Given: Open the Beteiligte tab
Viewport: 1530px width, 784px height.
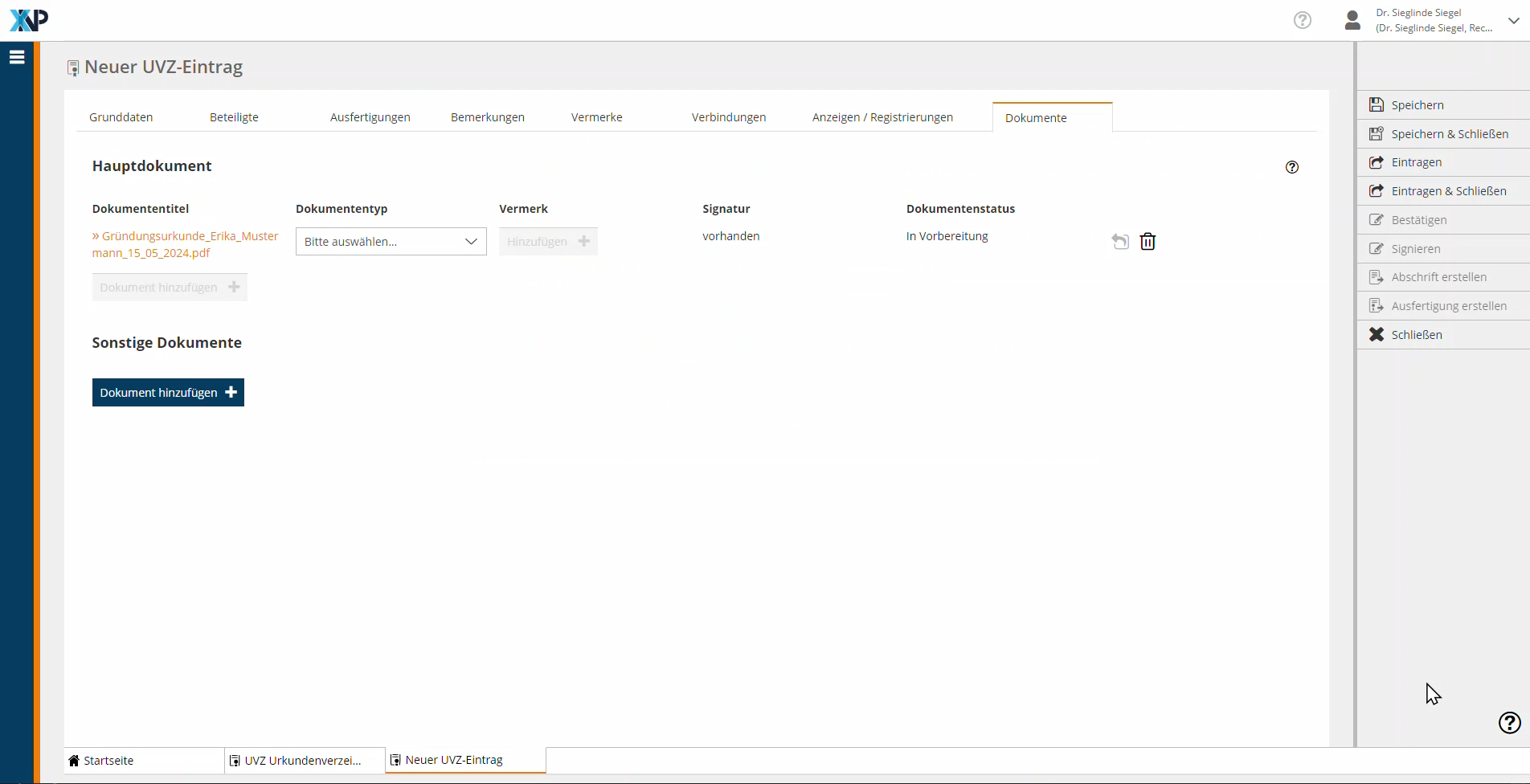Looking at the screenshot, I should point(234,117).
